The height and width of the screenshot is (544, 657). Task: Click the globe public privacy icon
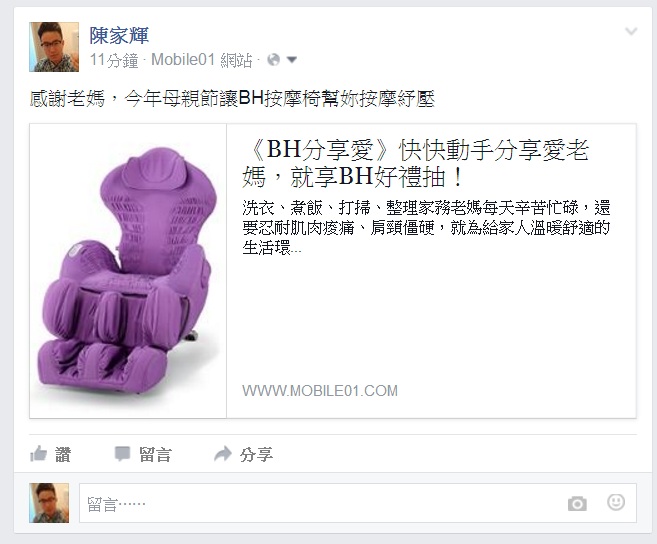(273, 60)
